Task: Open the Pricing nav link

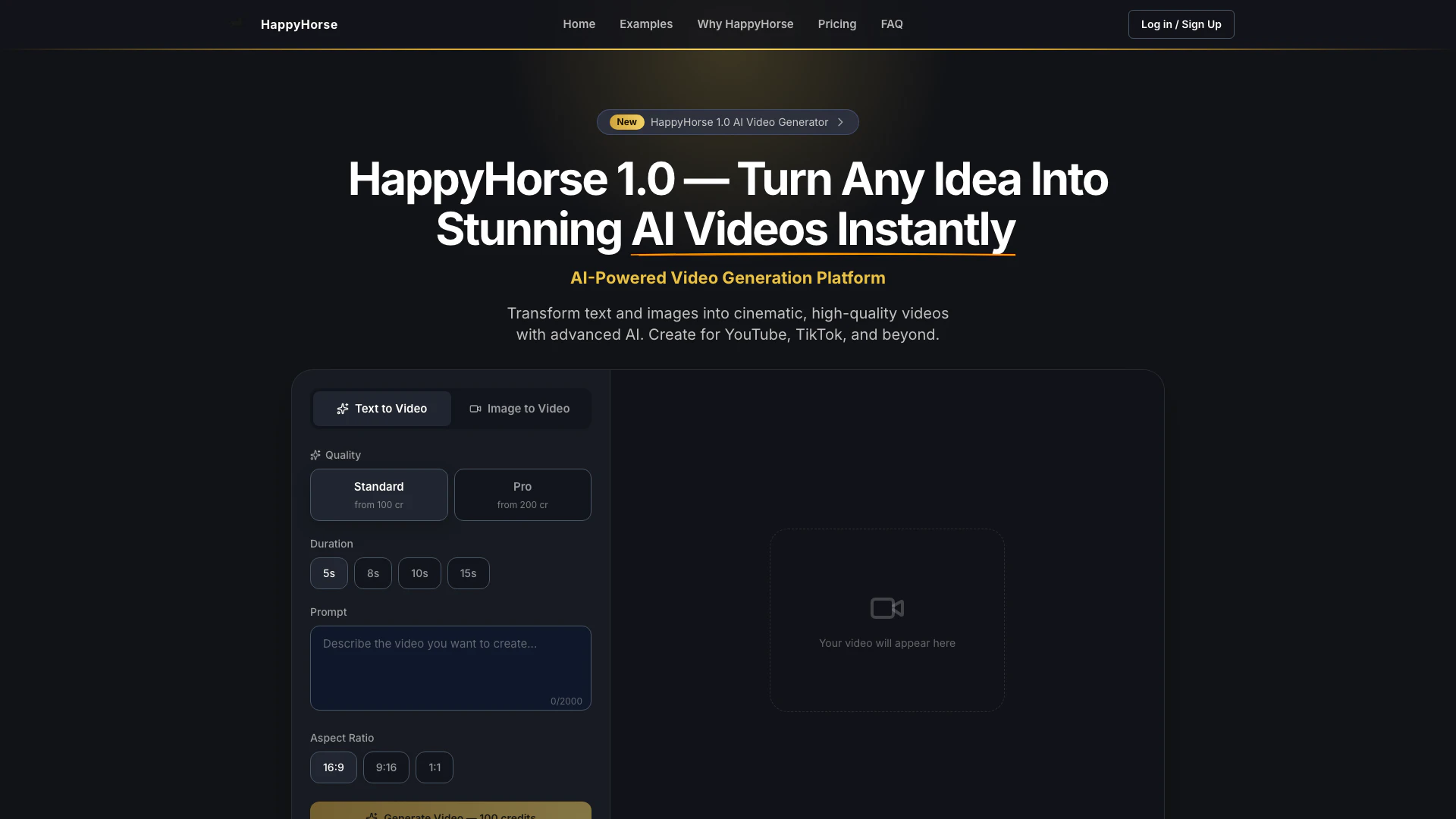Action: (x=836, y=24)
